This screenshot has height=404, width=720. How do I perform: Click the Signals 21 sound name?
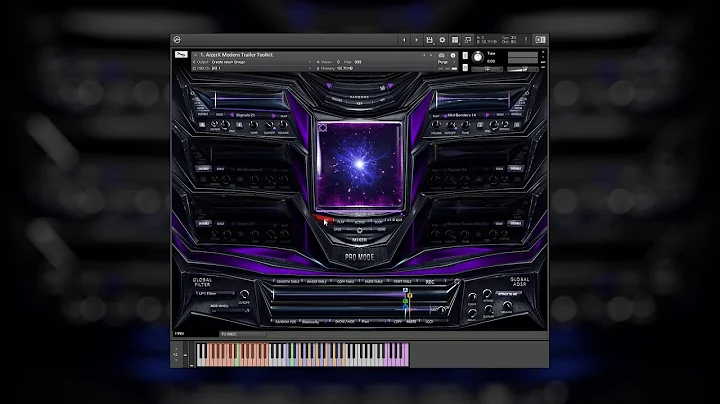point(246,115)
